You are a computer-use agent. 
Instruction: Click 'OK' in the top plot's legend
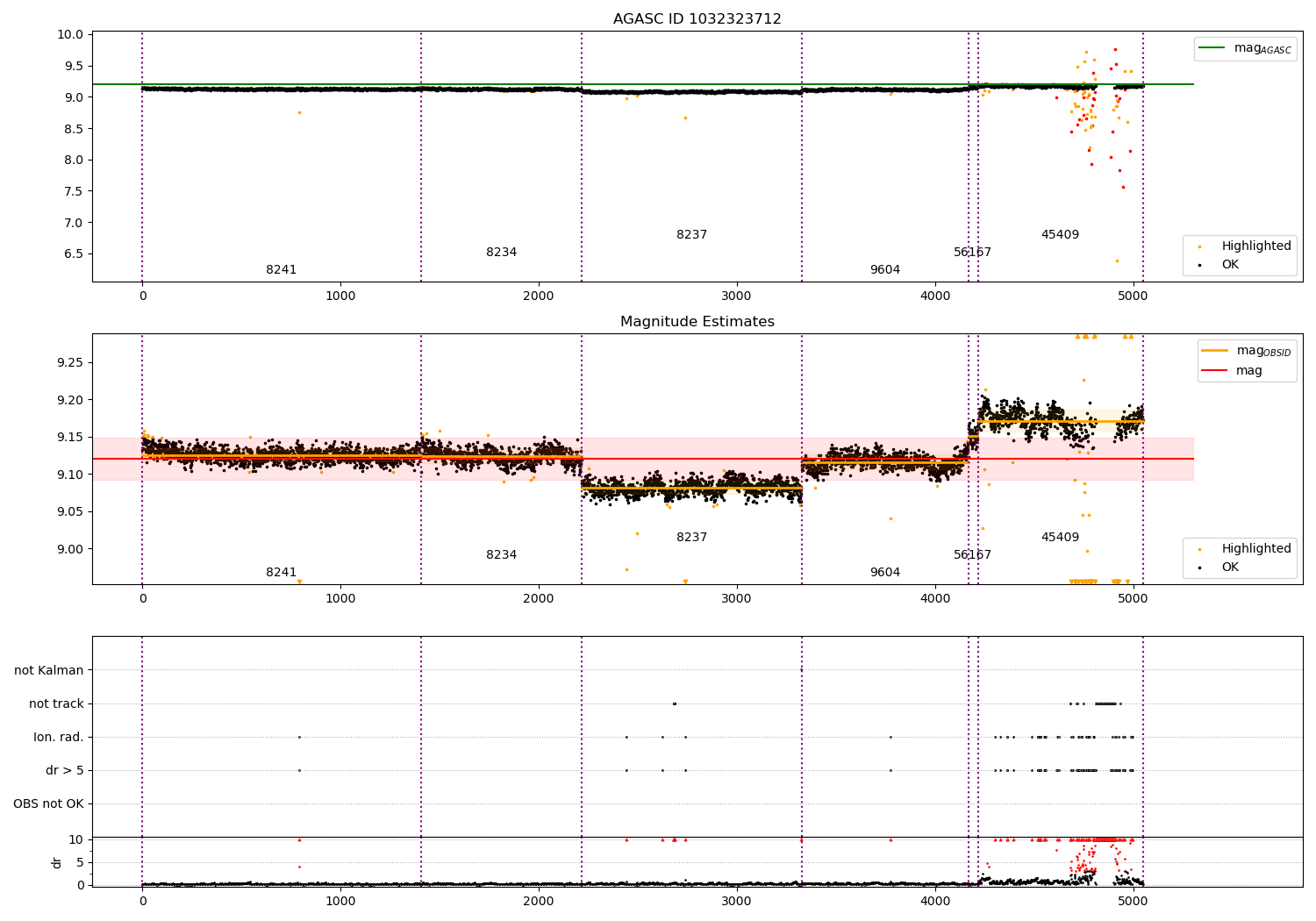click(1230, 264)
